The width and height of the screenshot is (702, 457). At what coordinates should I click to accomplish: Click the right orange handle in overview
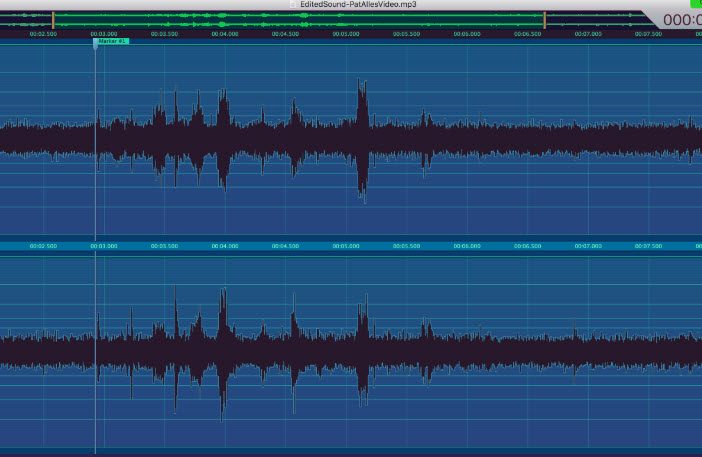click(x=544, y=20)
